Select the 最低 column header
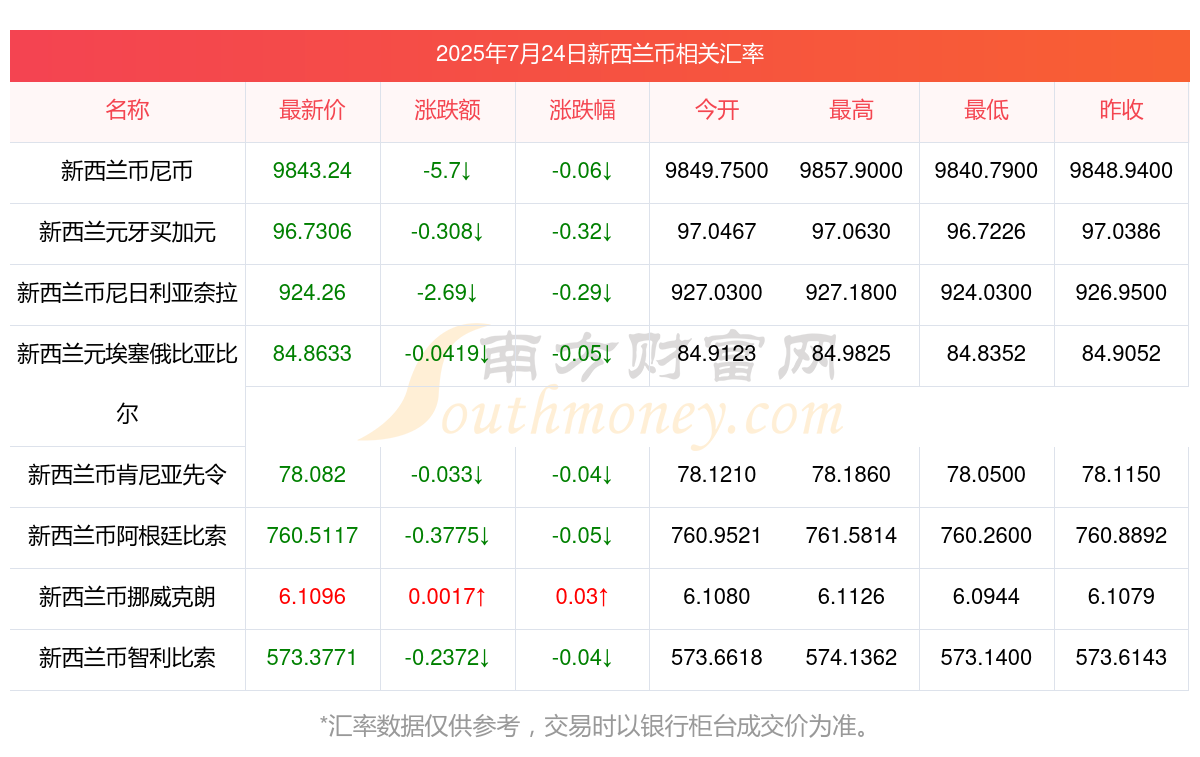This screenshot has height=757, width=1200. pos(986,110)
